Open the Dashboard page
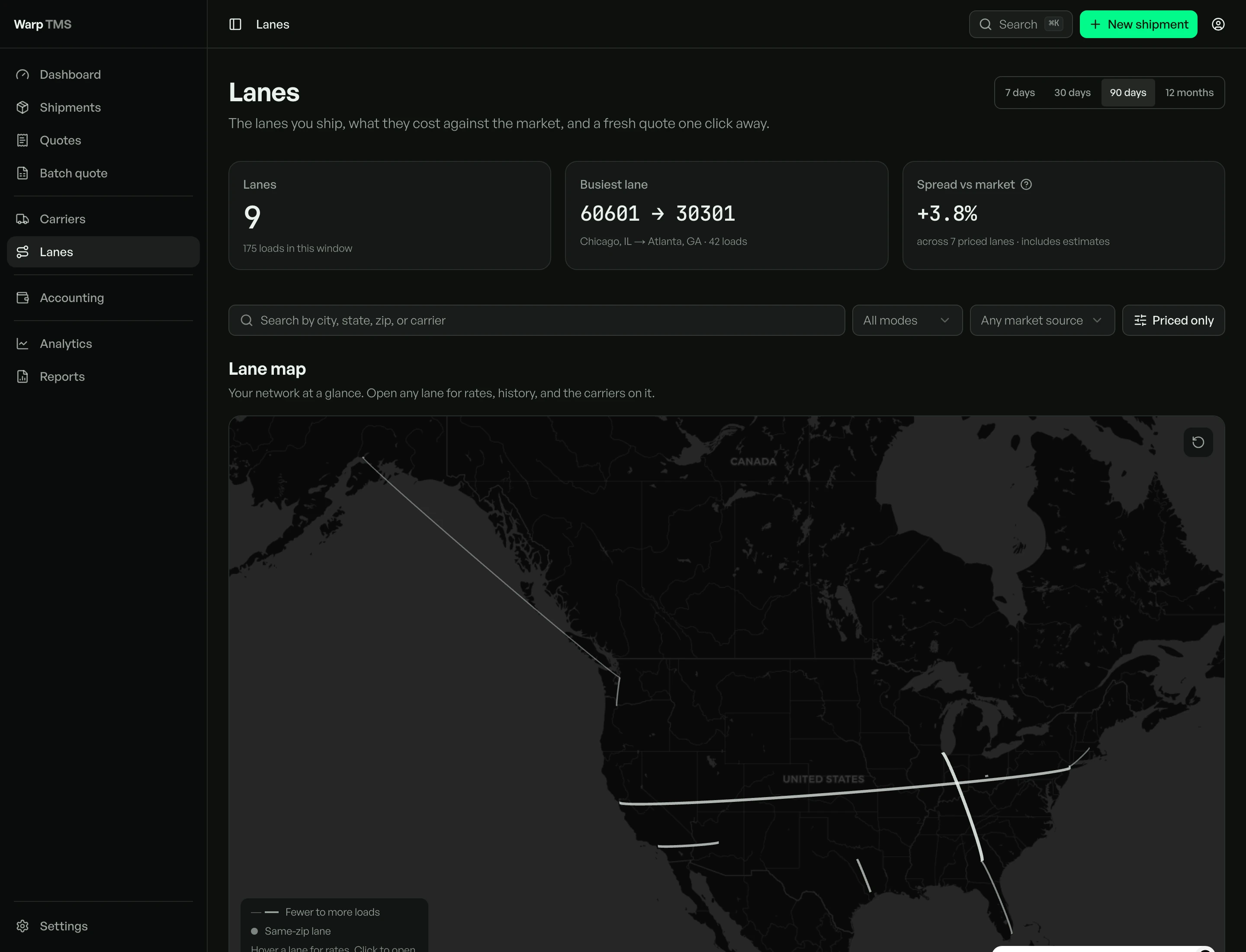 103,74
